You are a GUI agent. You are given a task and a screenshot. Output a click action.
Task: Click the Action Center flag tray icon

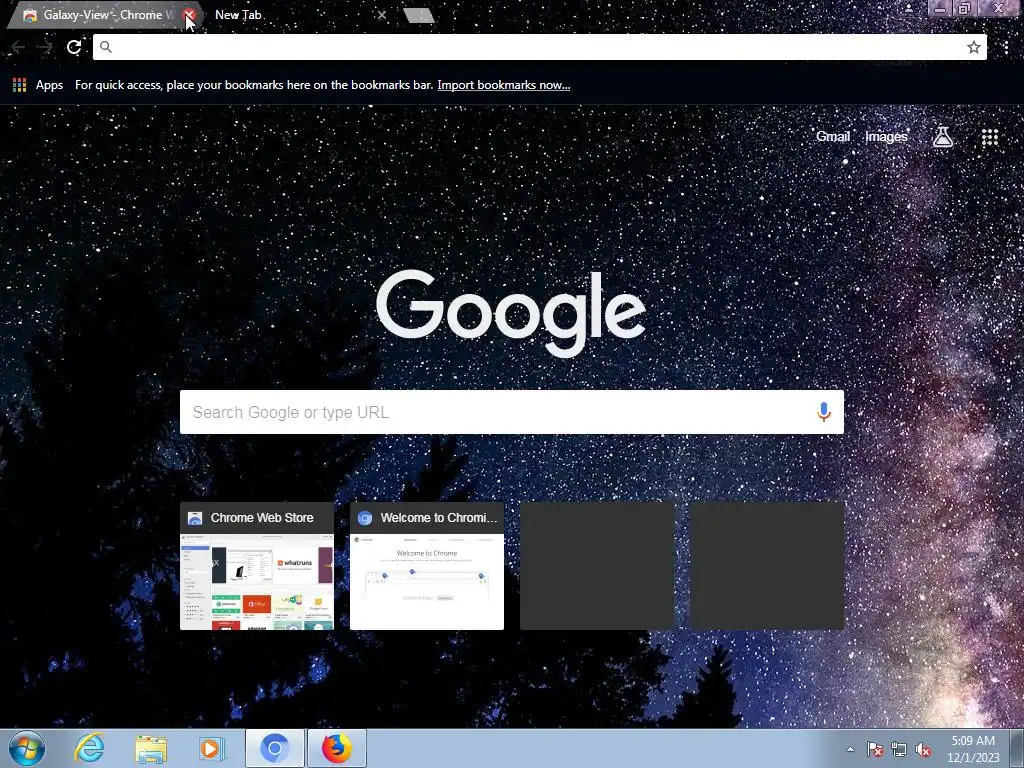pyautogui.click(x=875, y=749)
